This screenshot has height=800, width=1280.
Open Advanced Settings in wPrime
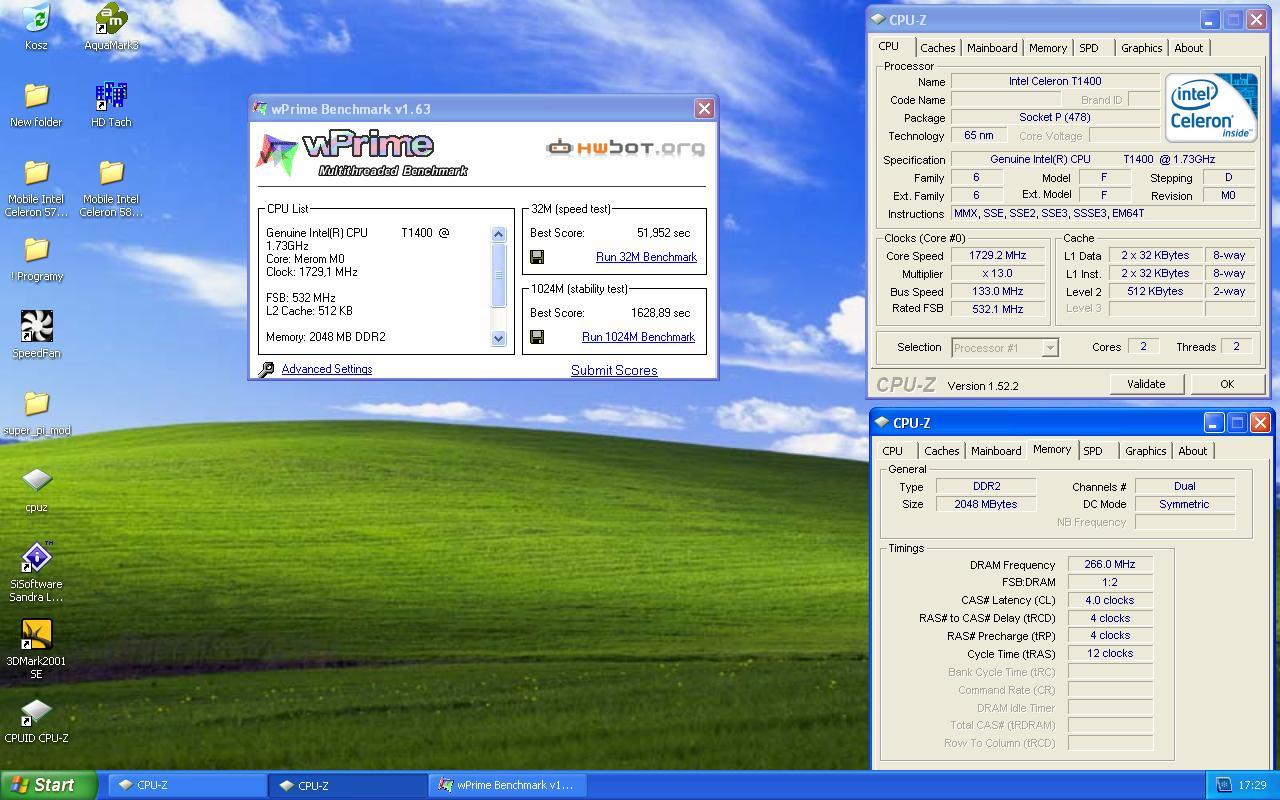tap(327, 369)
